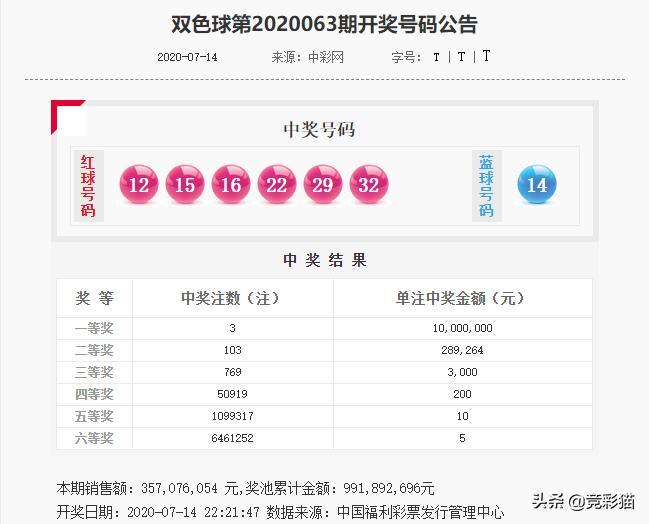Click third prize amount 3,000
The width and height of the screenshot is (649, 524).
coord(462,373)
